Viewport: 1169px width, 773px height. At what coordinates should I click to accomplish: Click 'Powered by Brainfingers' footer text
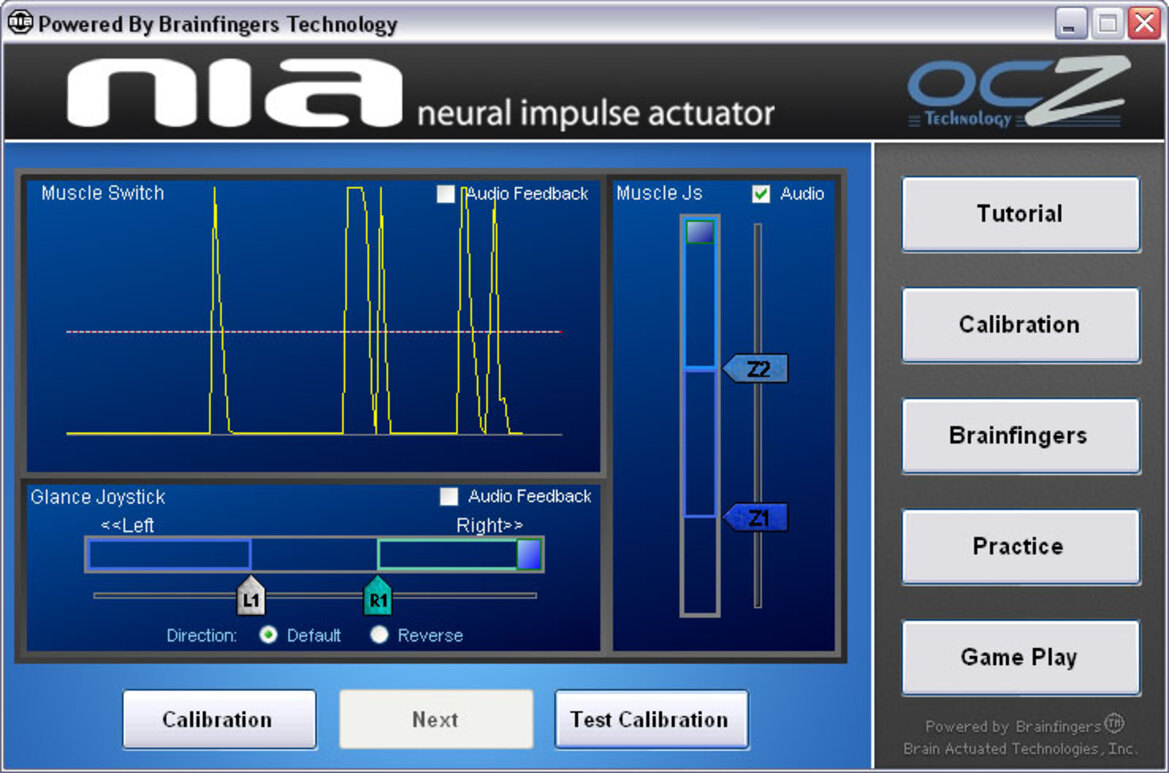[x=1024, y=725]
